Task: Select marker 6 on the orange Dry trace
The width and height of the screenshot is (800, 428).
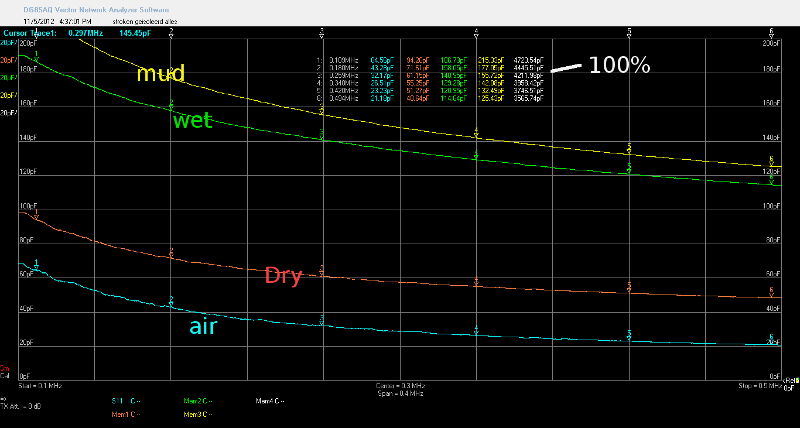Action: [x=771, y=292]
